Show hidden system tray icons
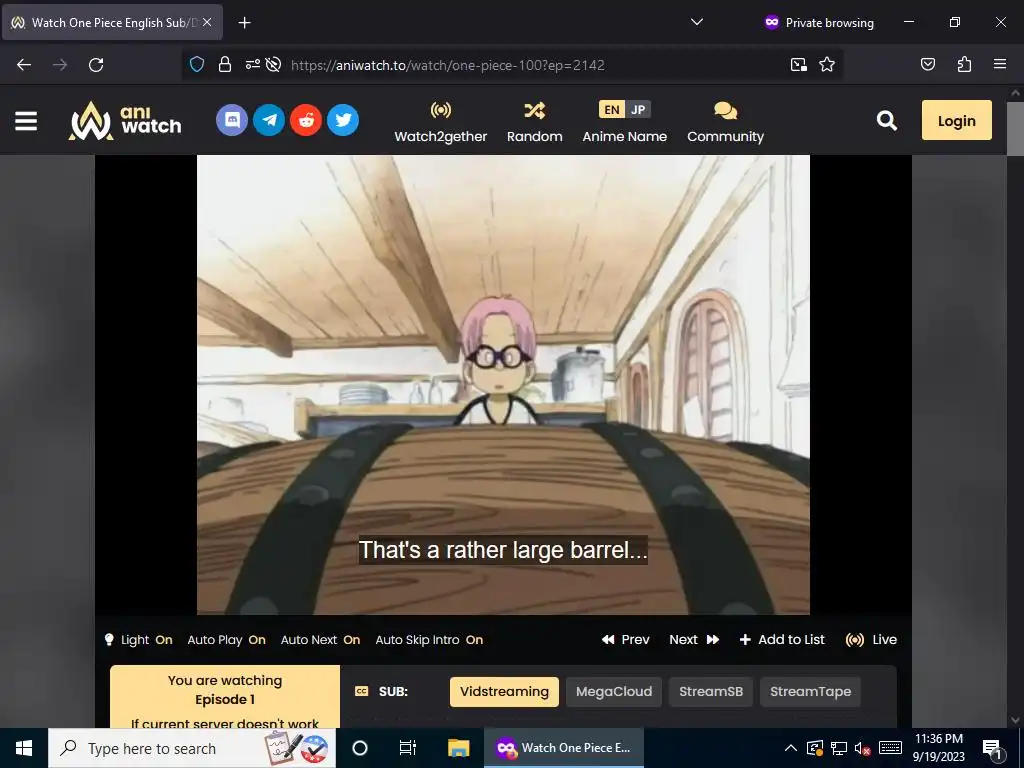Image resolution: width=1024 pixels, height=768 pixels. [x=790, y=748]
